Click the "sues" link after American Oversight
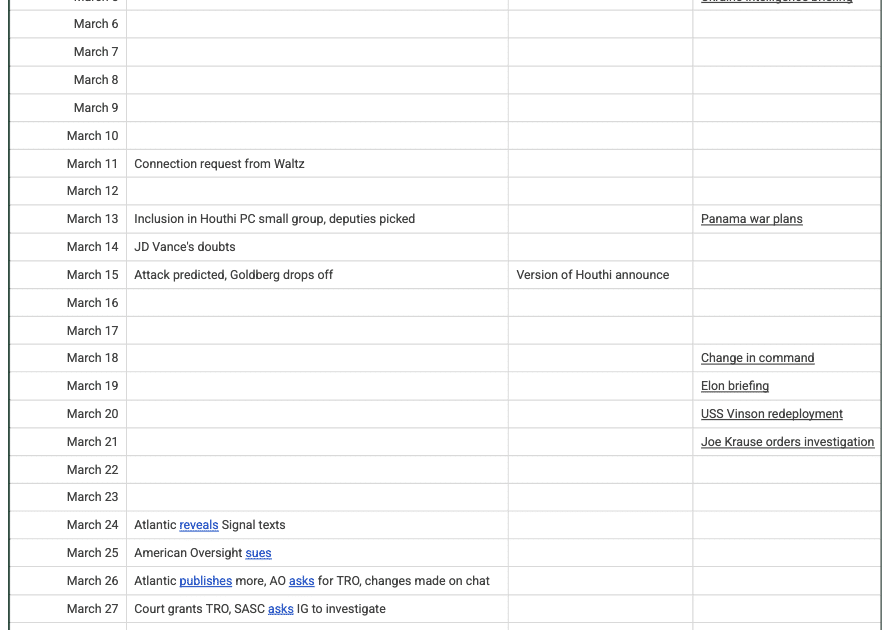Image resolution: width=896 pixels, height=630 pixels. pos(258,553)
